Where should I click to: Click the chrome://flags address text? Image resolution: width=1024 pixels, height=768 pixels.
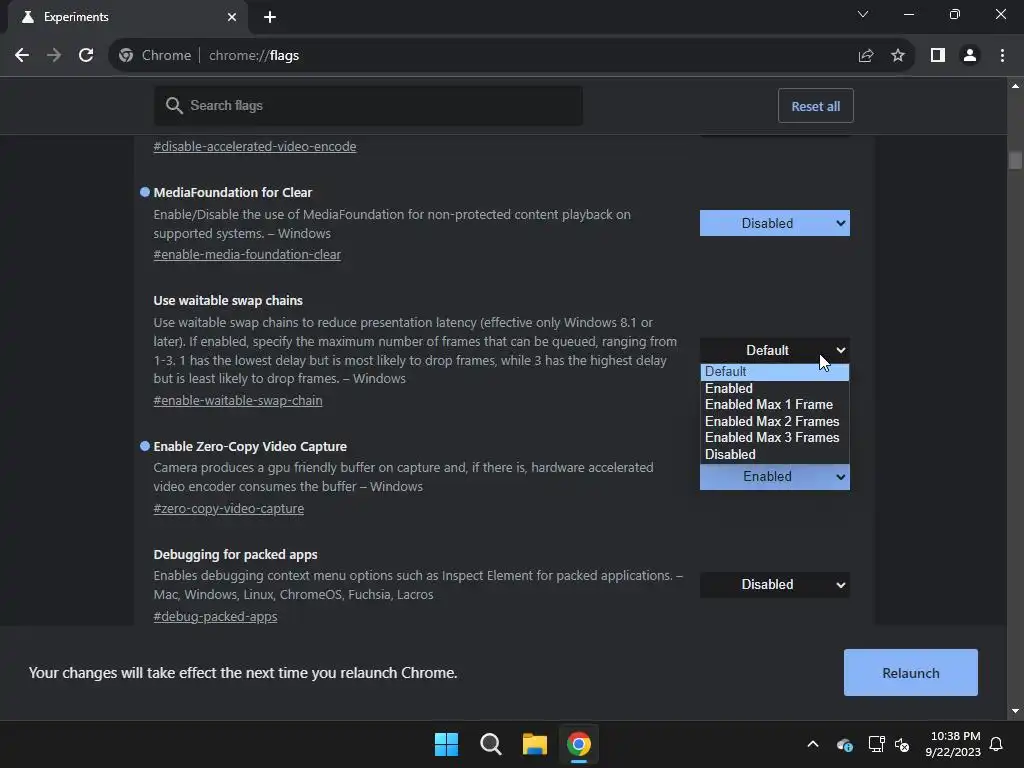tap(254, 56)
